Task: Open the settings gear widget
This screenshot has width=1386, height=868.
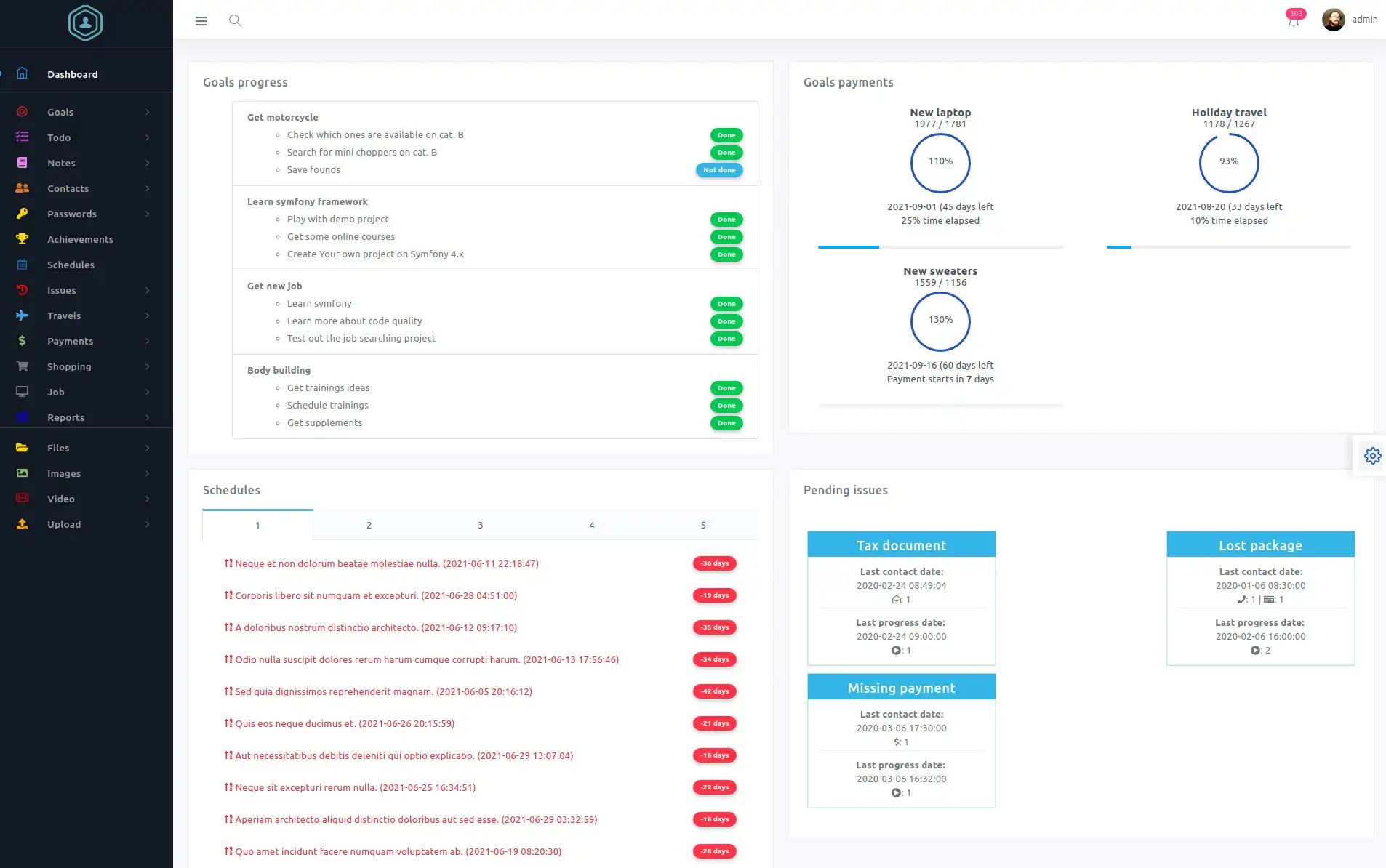Action: coord(1372,456)
